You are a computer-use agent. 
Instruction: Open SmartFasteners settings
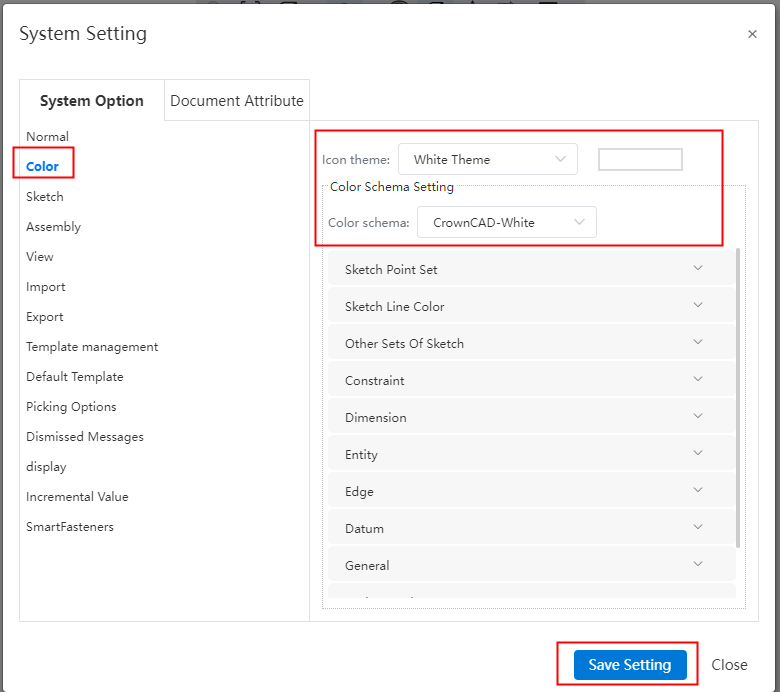point(70,527)
